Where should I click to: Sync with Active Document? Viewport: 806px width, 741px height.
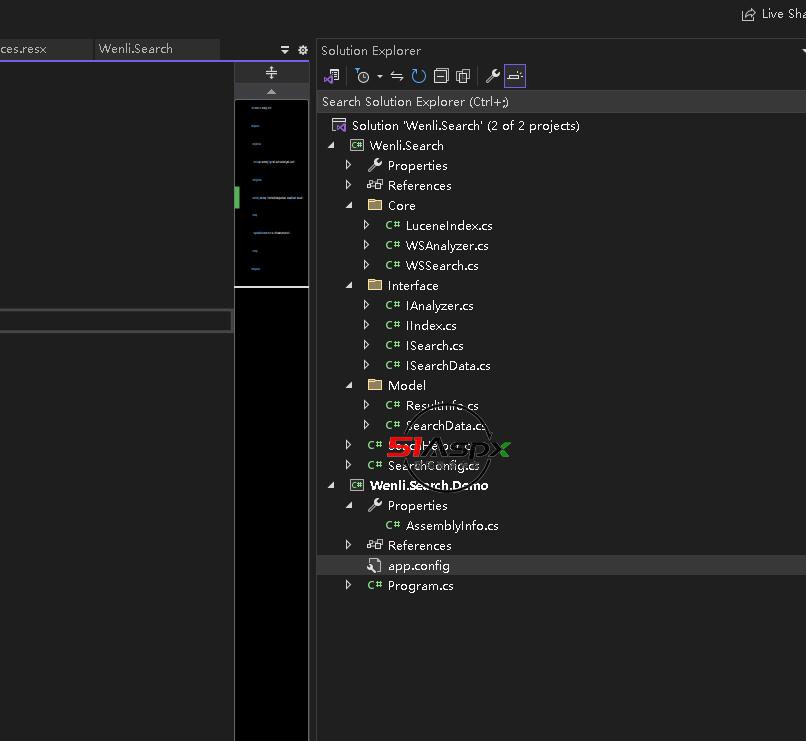click(396, 77)
